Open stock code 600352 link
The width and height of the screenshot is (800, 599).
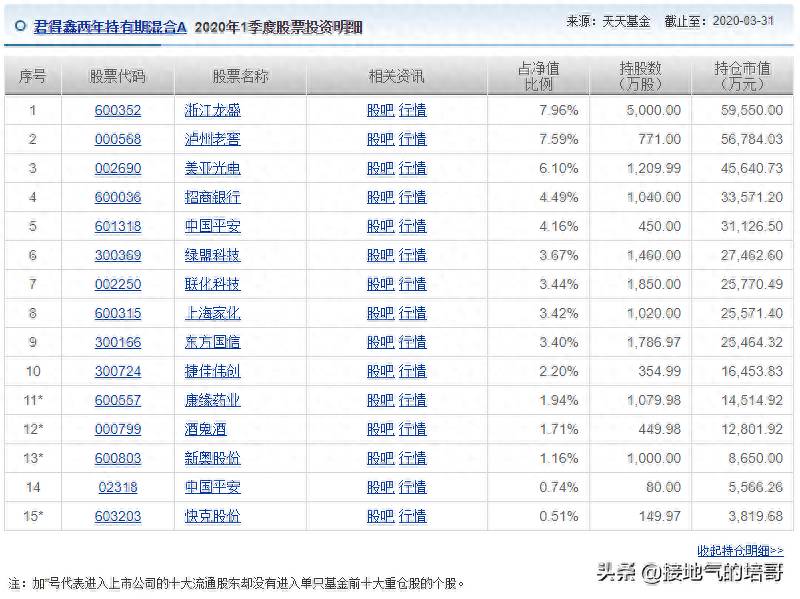[118, 110]
